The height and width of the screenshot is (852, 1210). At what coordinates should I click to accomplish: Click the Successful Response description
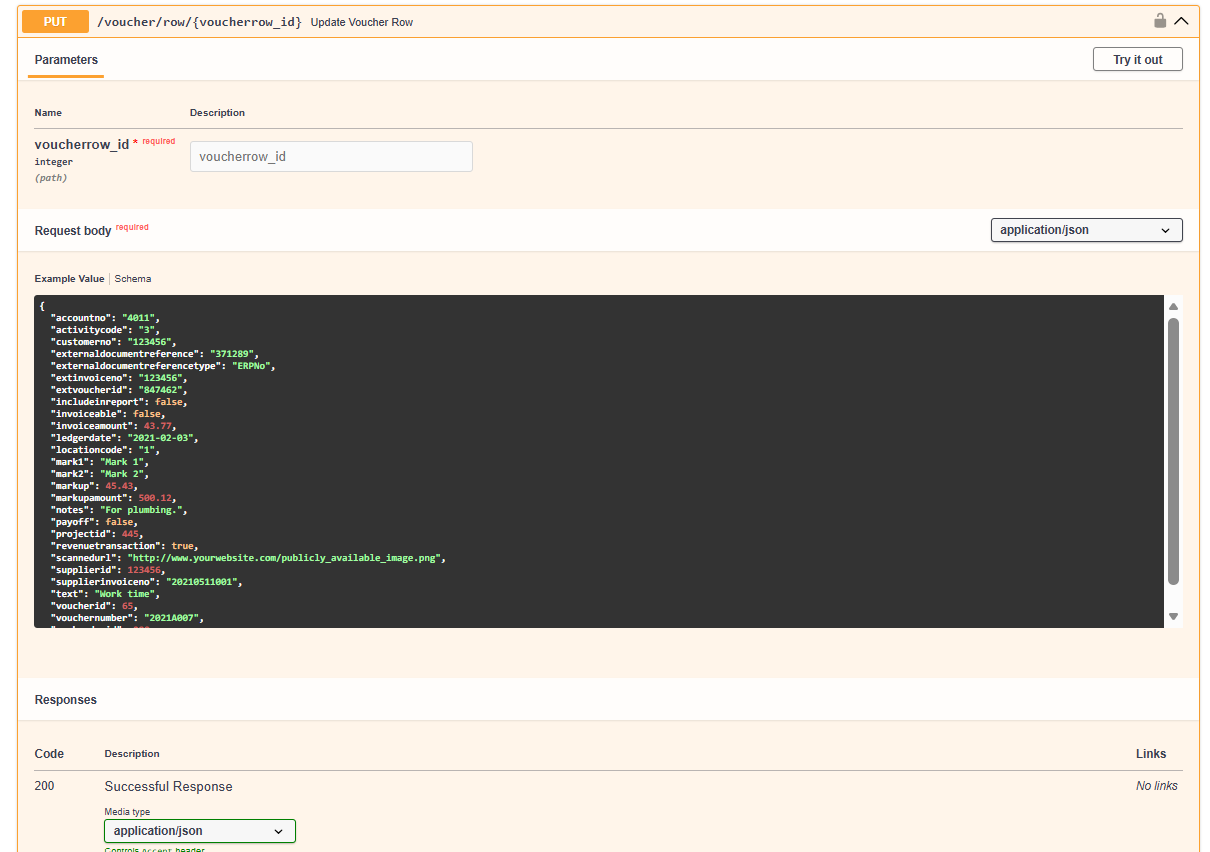(x=168, y=786)
